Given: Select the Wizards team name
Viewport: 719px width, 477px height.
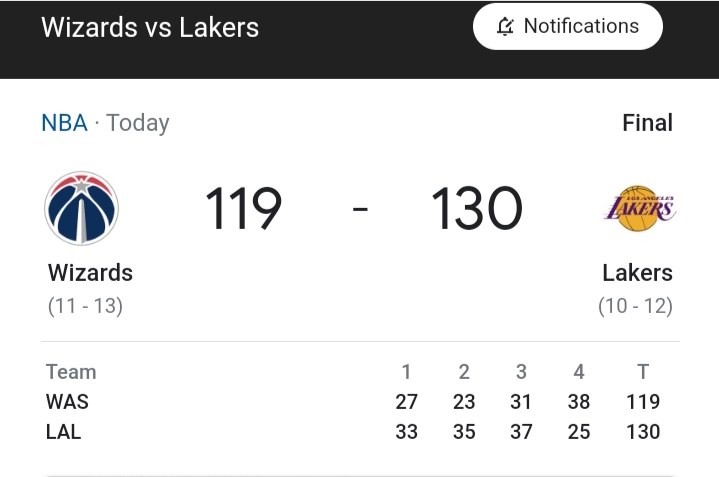Looking at the screenshot, I should [90, 273].
